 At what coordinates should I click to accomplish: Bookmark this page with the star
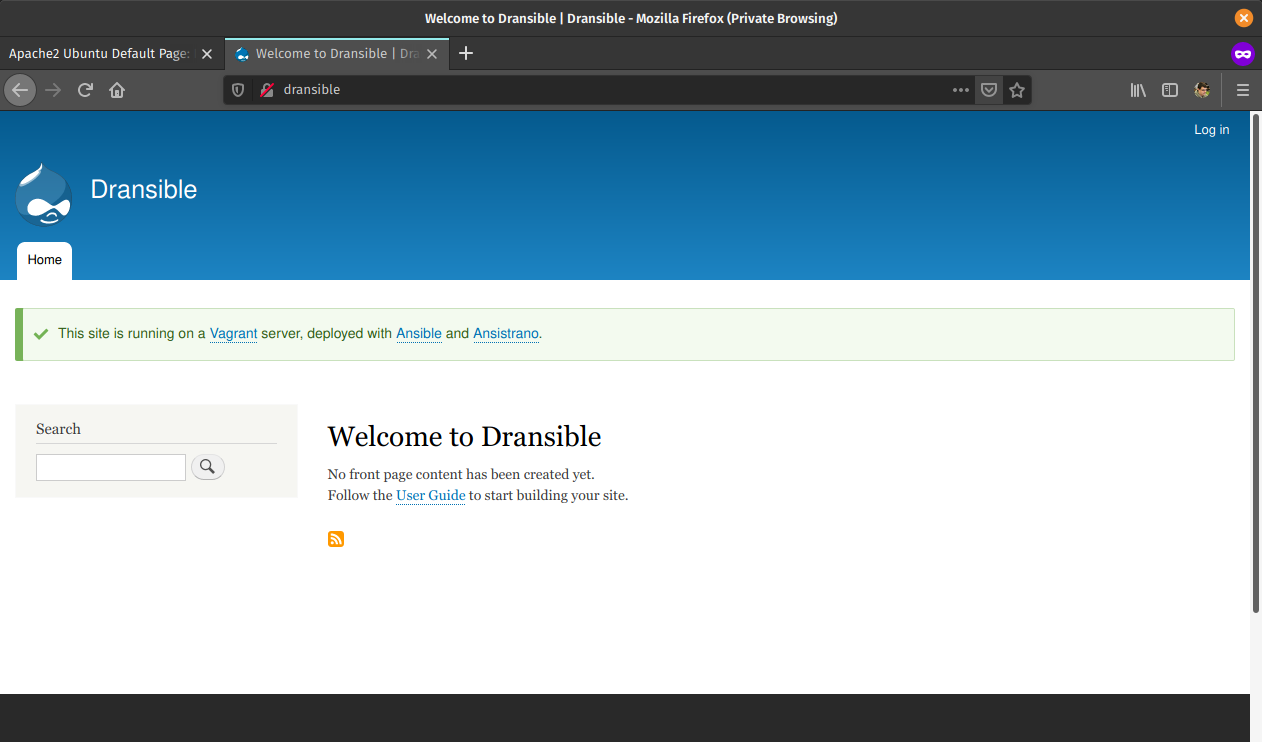tap(1017, 90)
